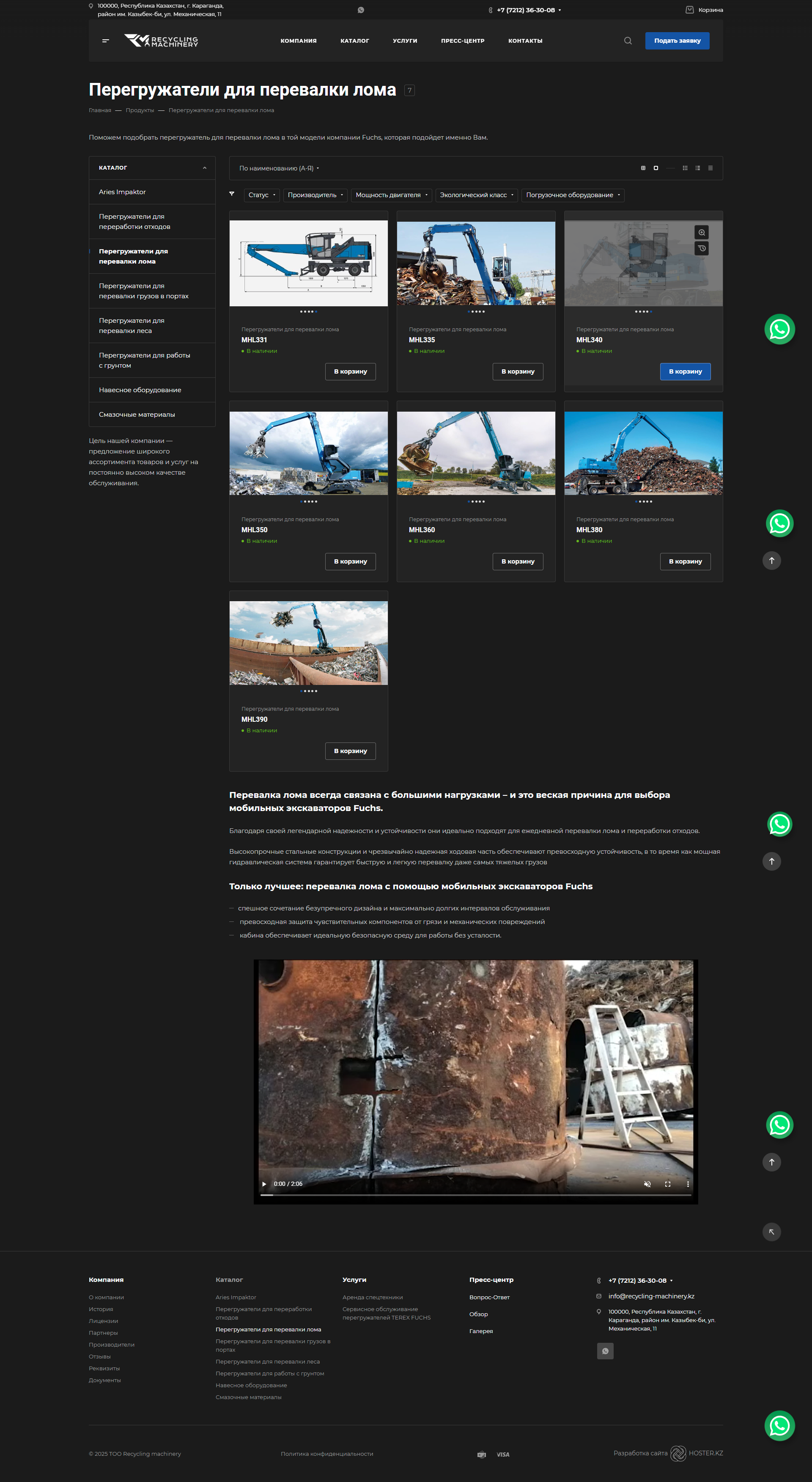Add MHL331 to the cart

click(x=350, y=371)
